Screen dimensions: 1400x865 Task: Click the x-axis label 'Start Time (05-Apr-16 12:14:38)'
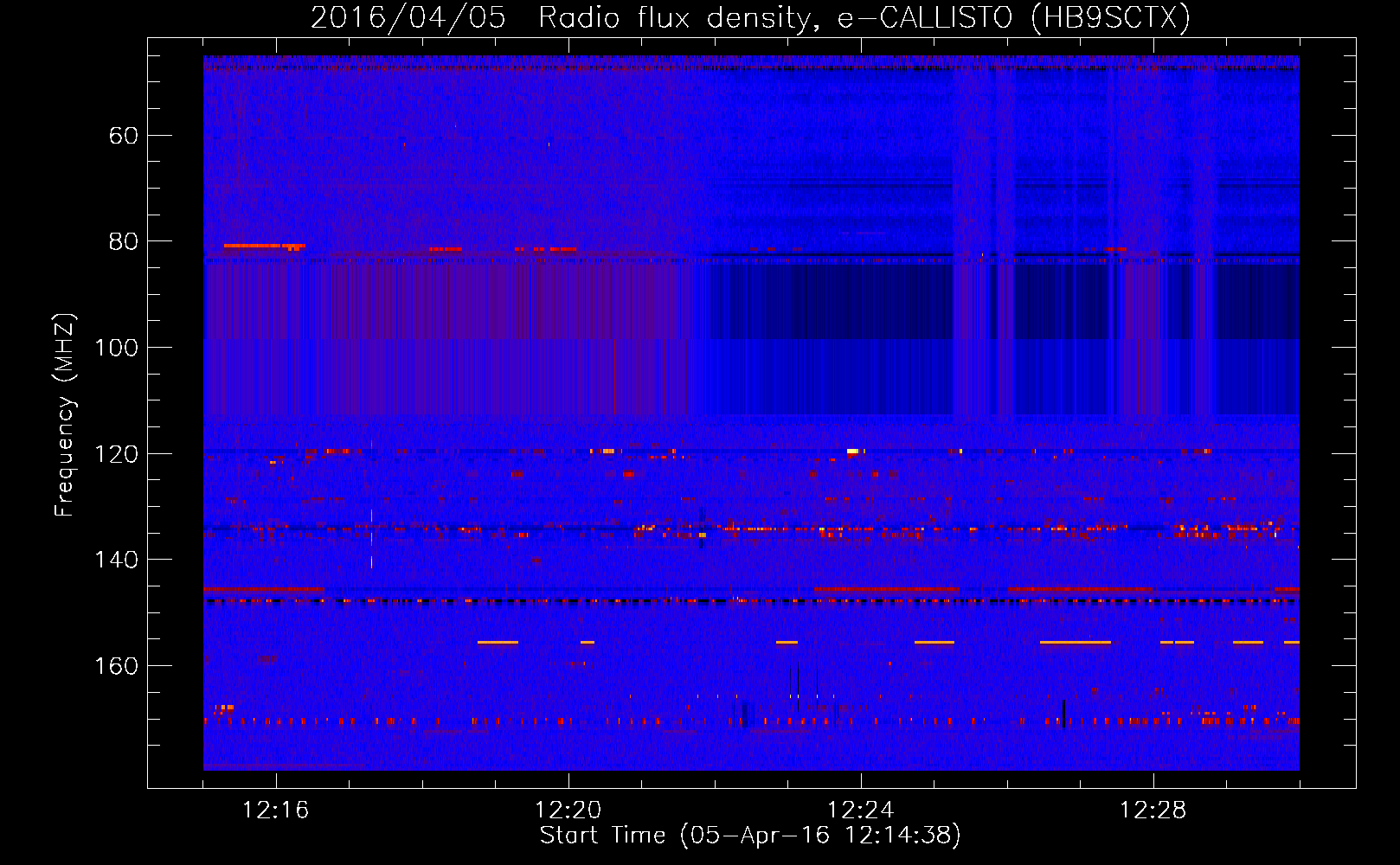click(750, 836)
